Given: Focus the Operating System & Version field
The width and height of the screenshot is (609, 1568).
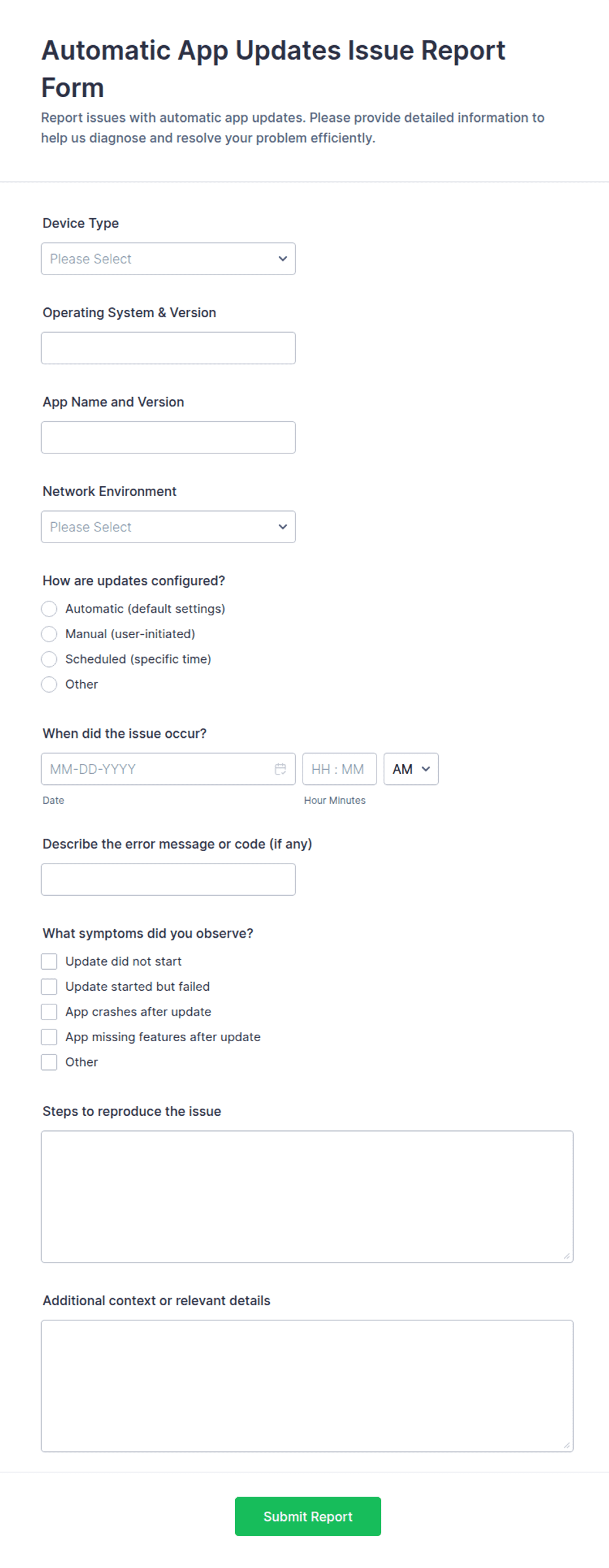Looking at the screenshot, I should point(168,348).
